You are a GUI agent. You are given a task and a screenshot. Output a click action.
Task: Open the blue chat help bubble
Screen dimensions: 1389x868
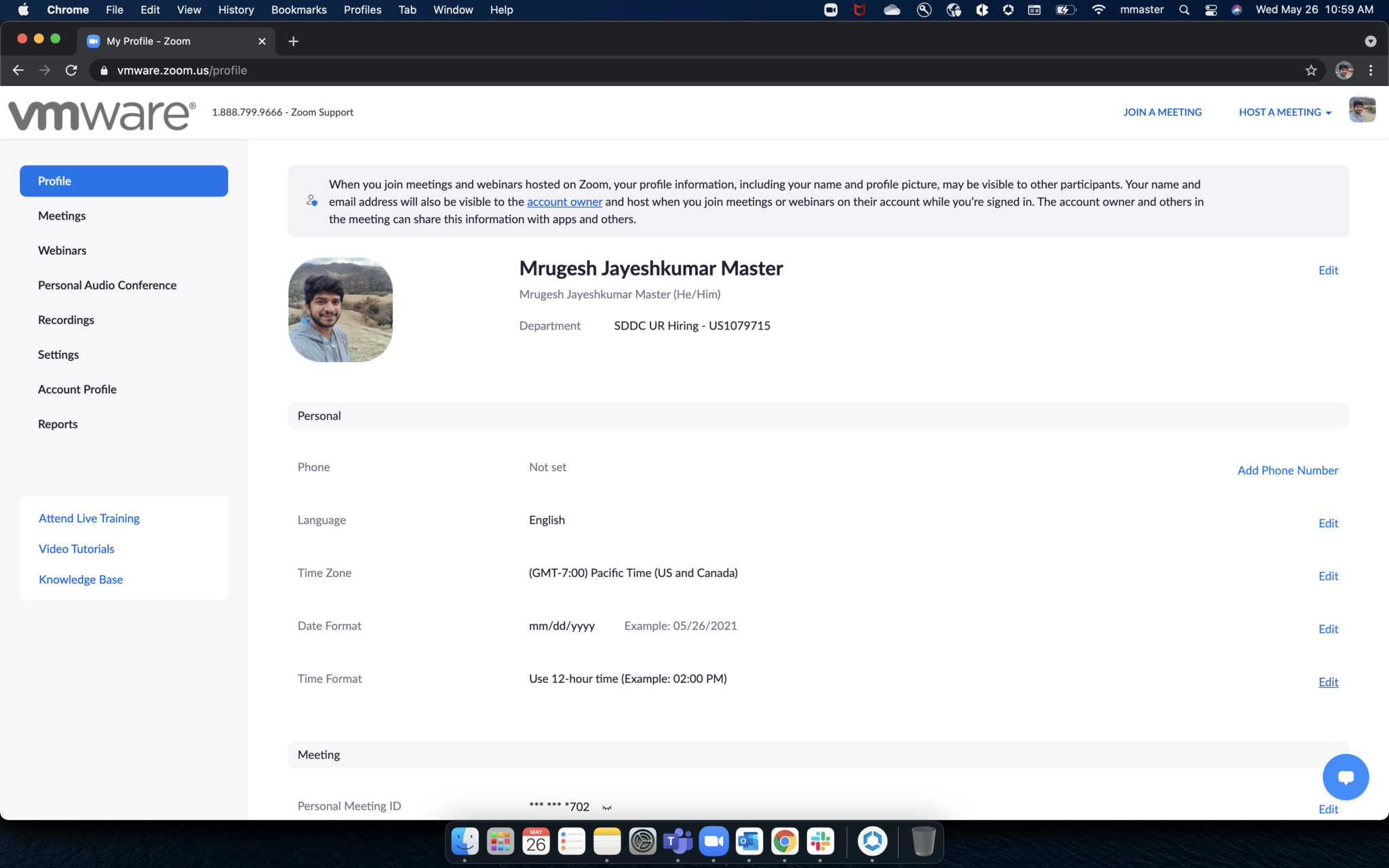coord(1346,777)
